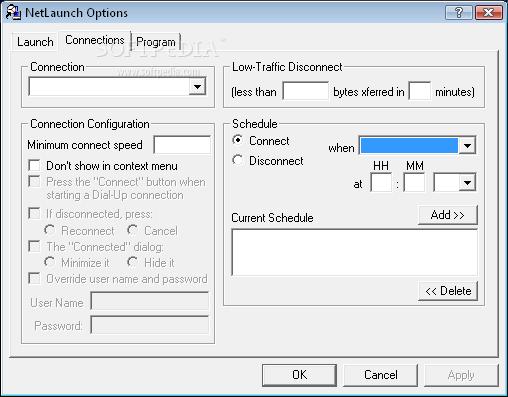Toggle If disconnected, press checkbox
This screenshot has width=508, height=397.
34,214
